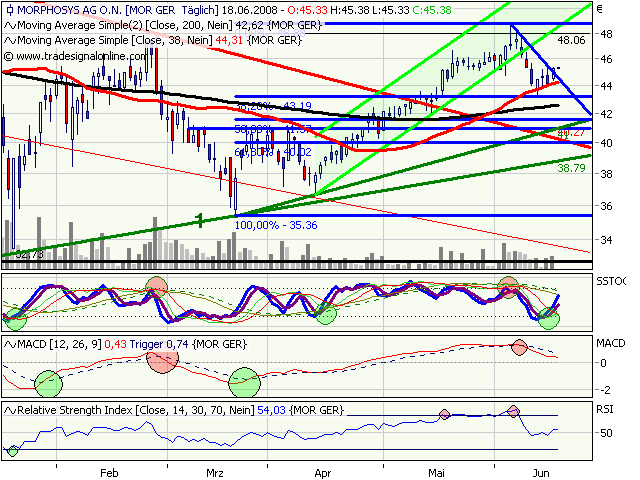Click the price axis label 34
The height and width of the screenshot is (480, 640).
[x=606, y=240]
